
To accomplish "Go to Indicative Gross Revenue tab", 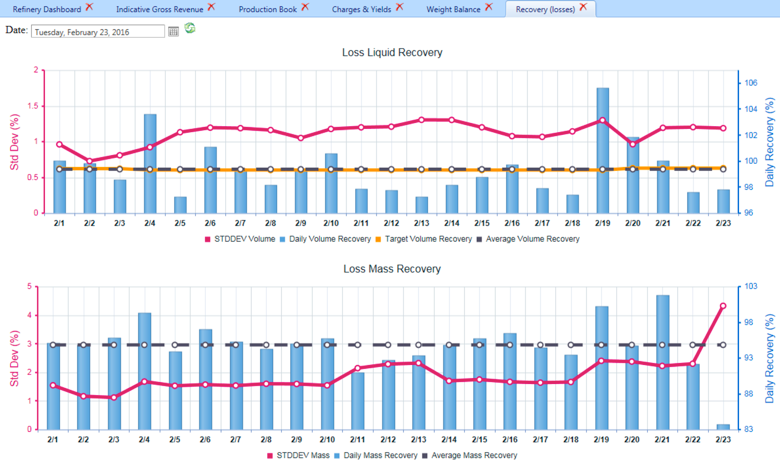I will tap(158, 8).
